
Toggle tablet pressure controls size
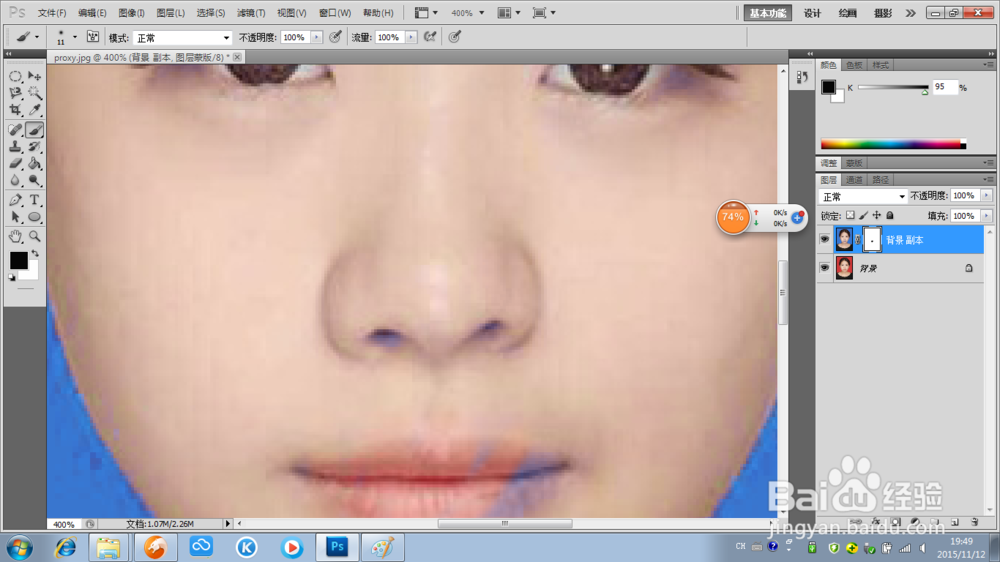coord(455,37)
